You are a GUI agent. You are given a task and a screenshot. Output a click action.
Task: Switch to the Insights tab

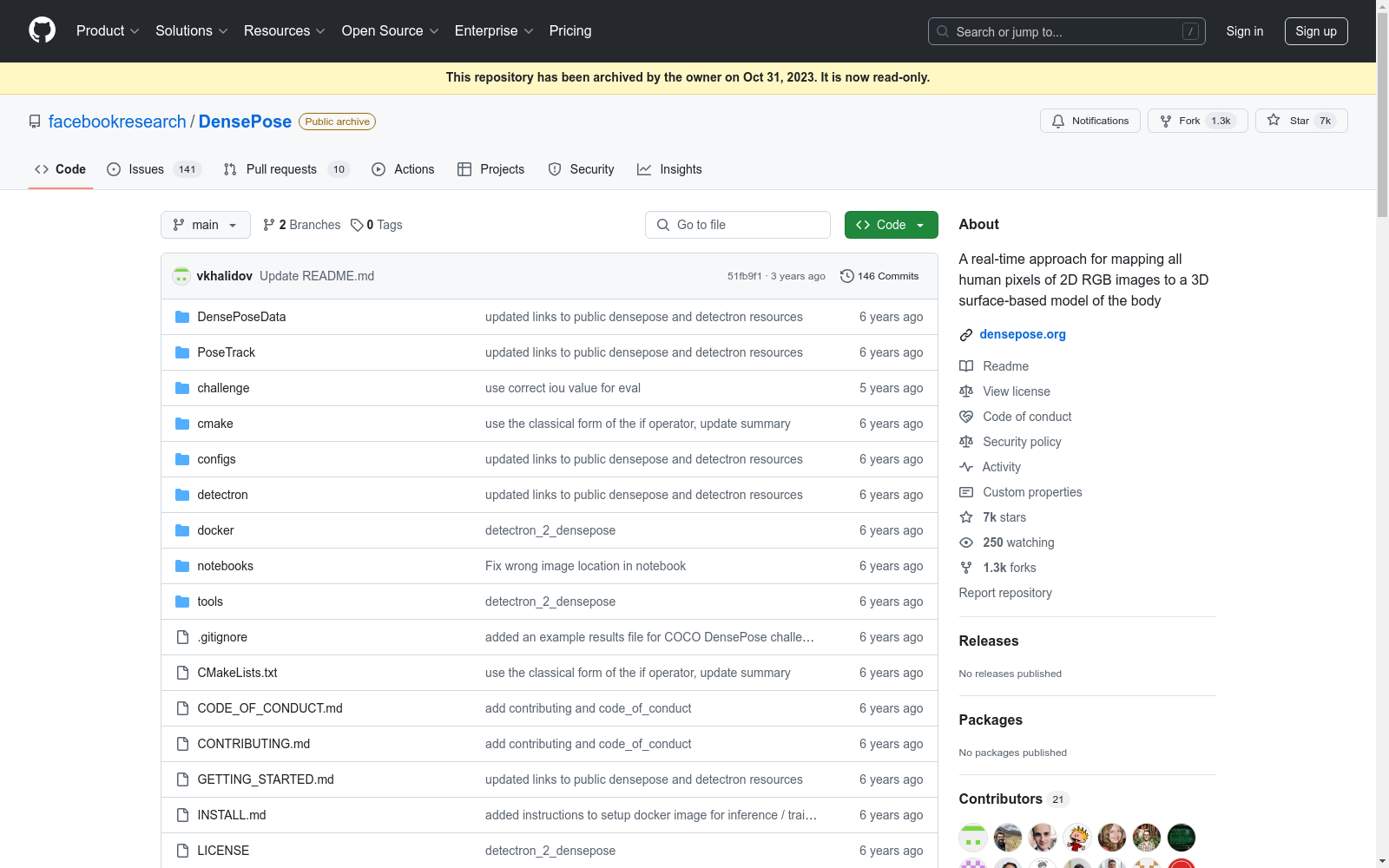669,169
